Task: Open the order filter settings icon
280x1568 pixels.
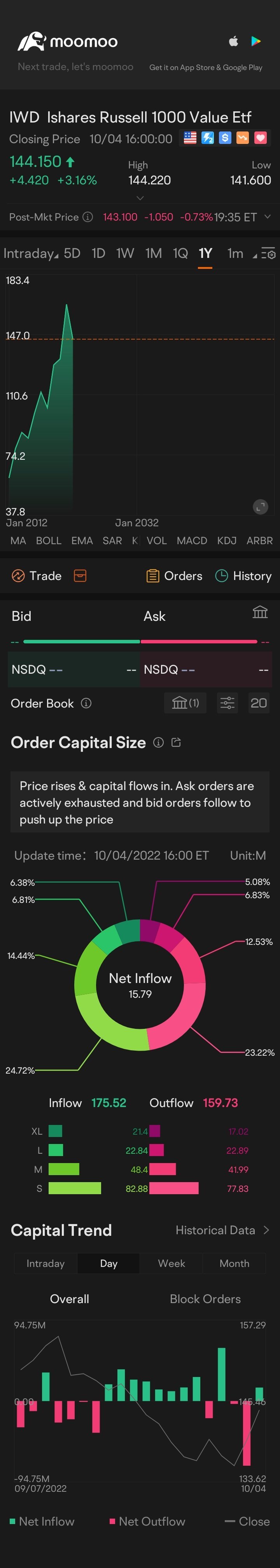Action: [x=227, y=703]
